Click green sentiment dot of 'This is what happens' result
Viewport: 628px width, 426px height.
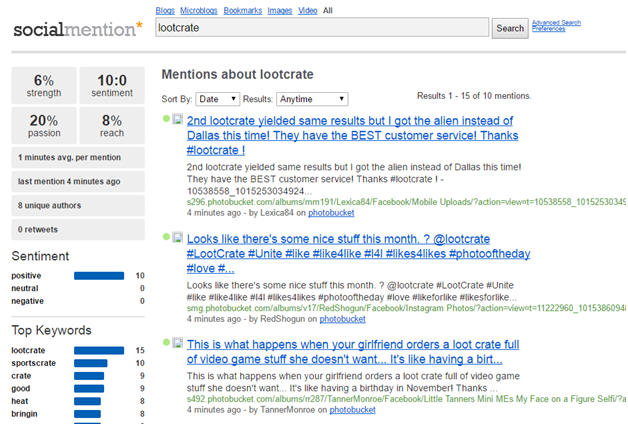[x=166, y=342]
